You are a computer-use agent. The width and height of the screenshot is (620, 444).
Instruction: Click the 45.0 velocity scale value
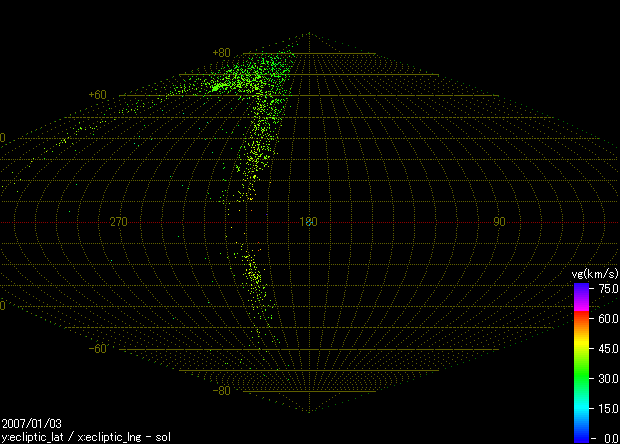point(607,348)
